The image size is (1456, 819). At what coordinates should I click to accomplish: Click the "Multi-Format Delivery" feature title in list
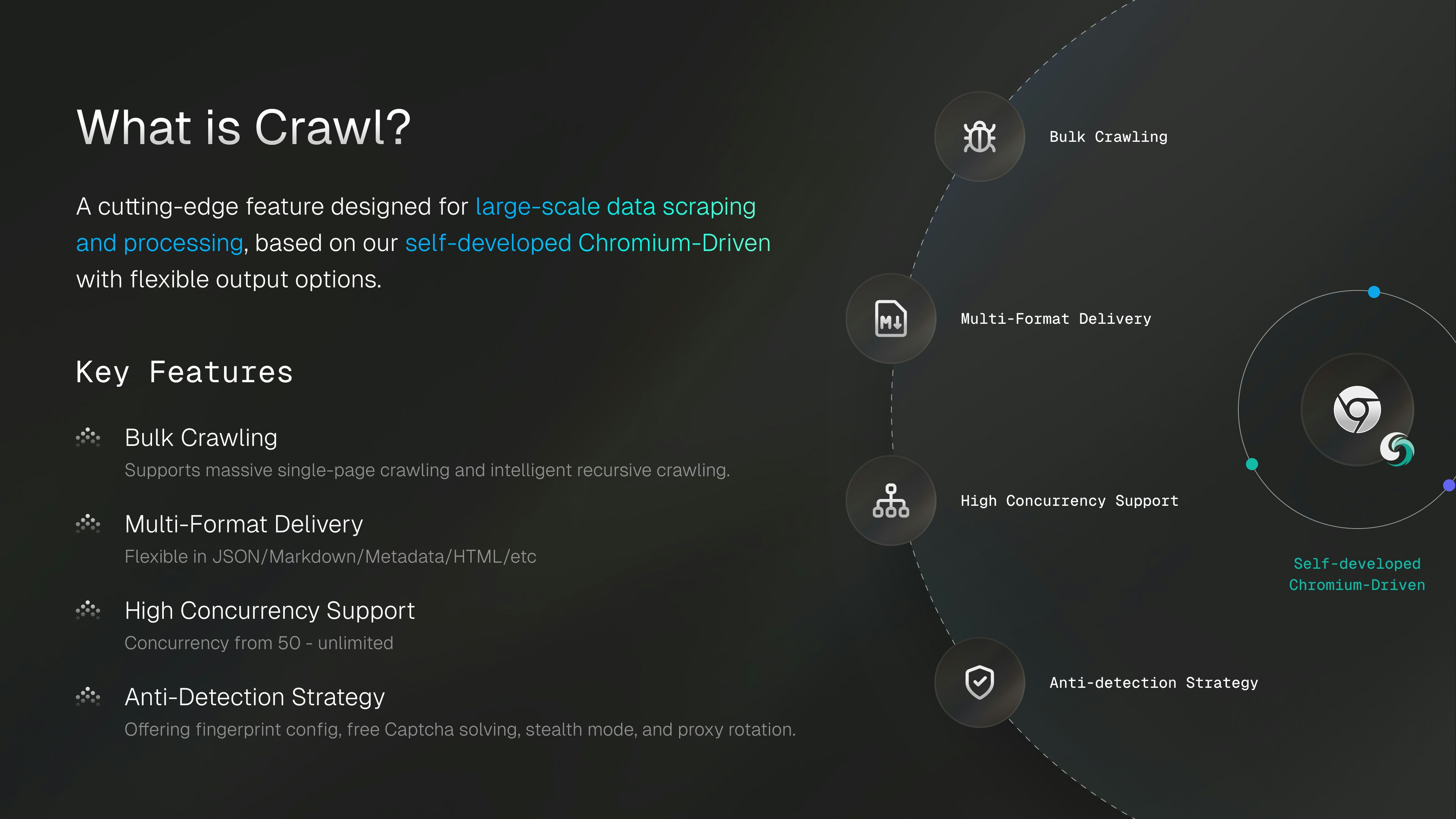point(244,524)
